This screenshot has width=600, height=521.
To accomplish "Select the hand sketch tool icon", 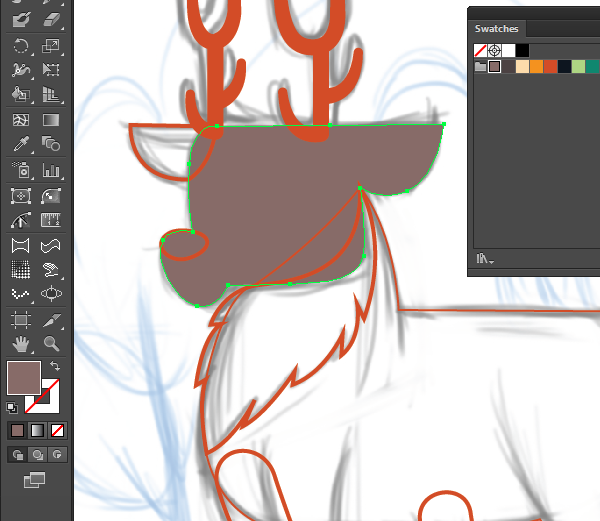I will 51,270.
